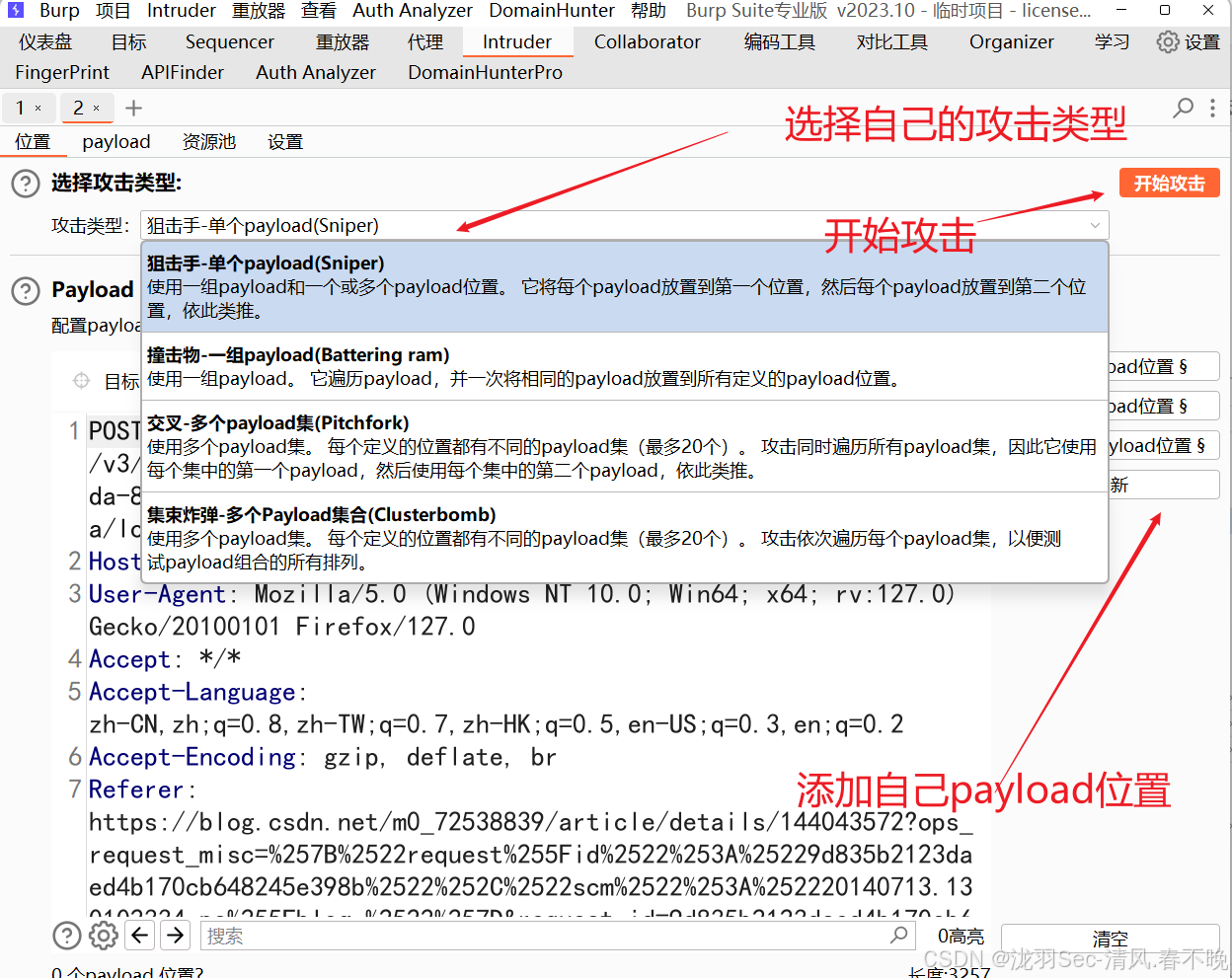
Task: Open help icon beside 选择攻击类型
Action: (x=26, y=184)
